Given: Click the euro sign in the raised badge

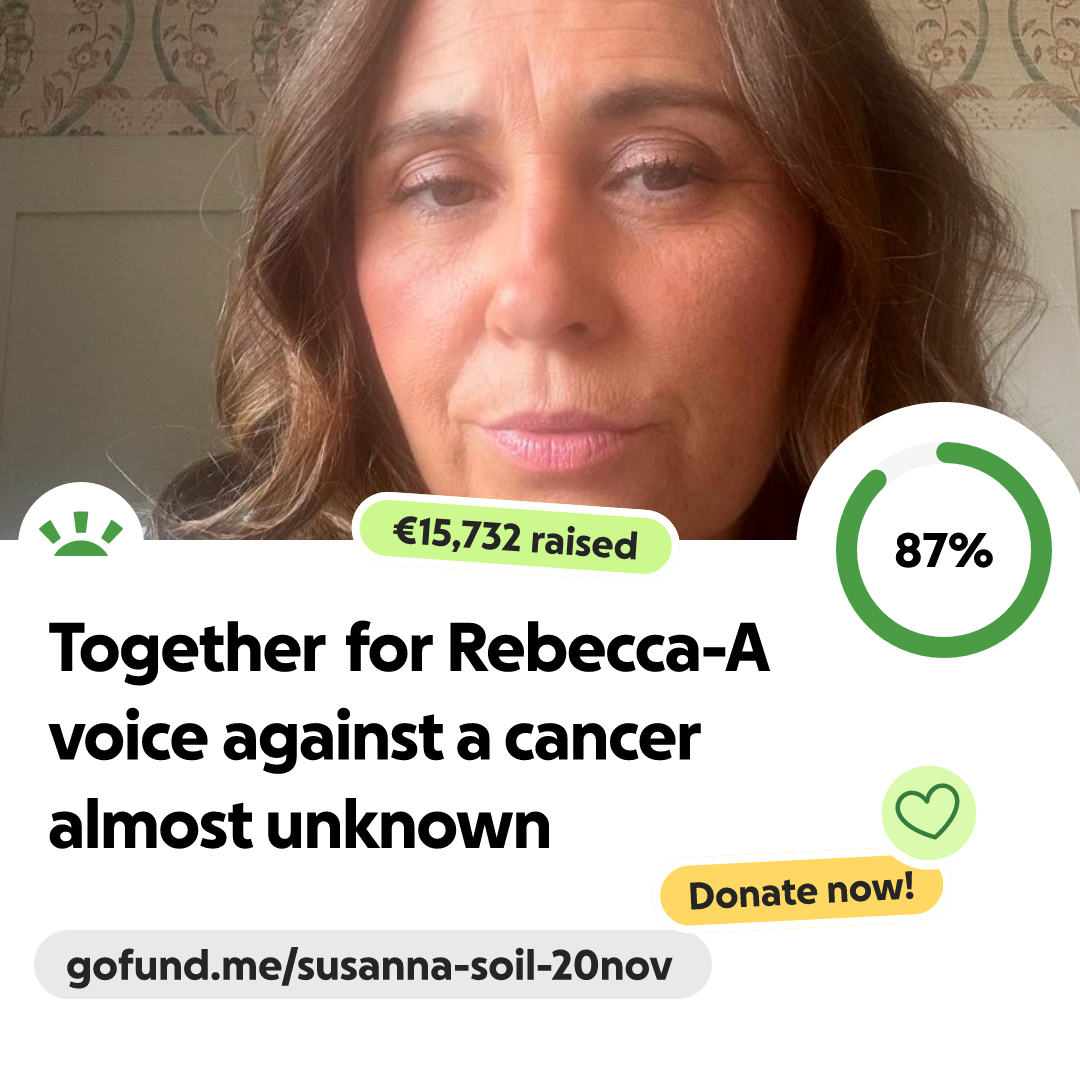Looking at the screenshot, I should (x=402, y=531).
